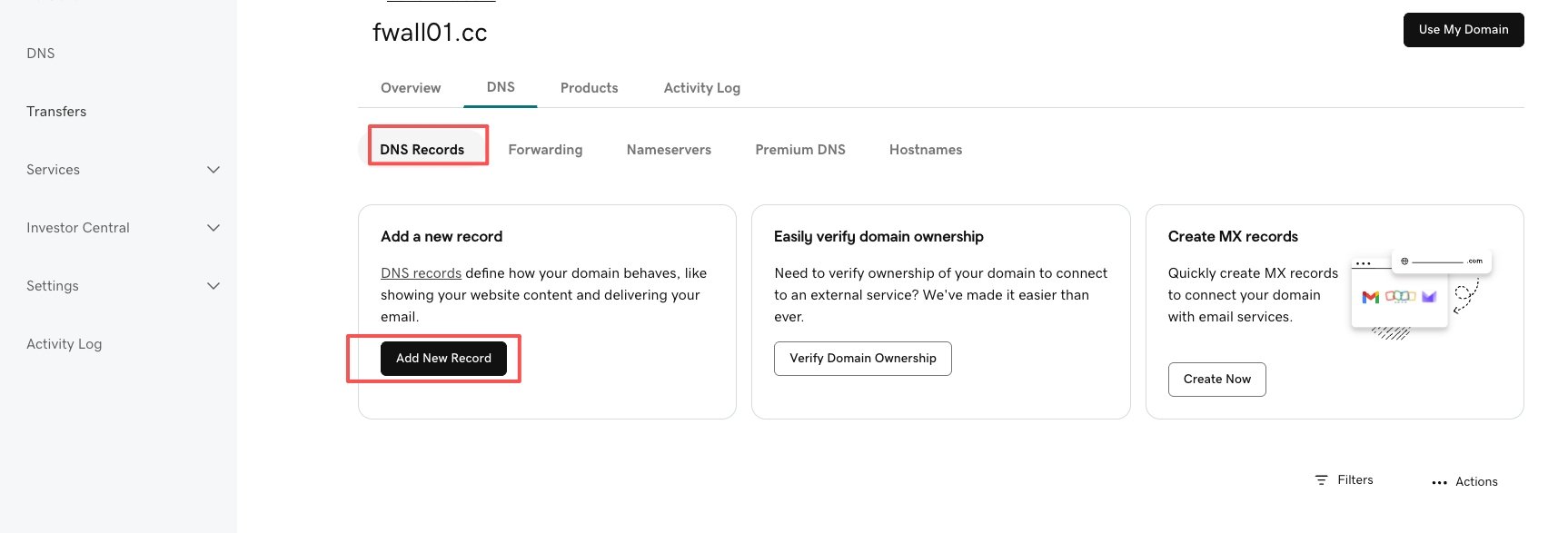Screen dimensions: 1568x533
Task: Select the Hostnames sub-tab
Action: tap(925, 150)
